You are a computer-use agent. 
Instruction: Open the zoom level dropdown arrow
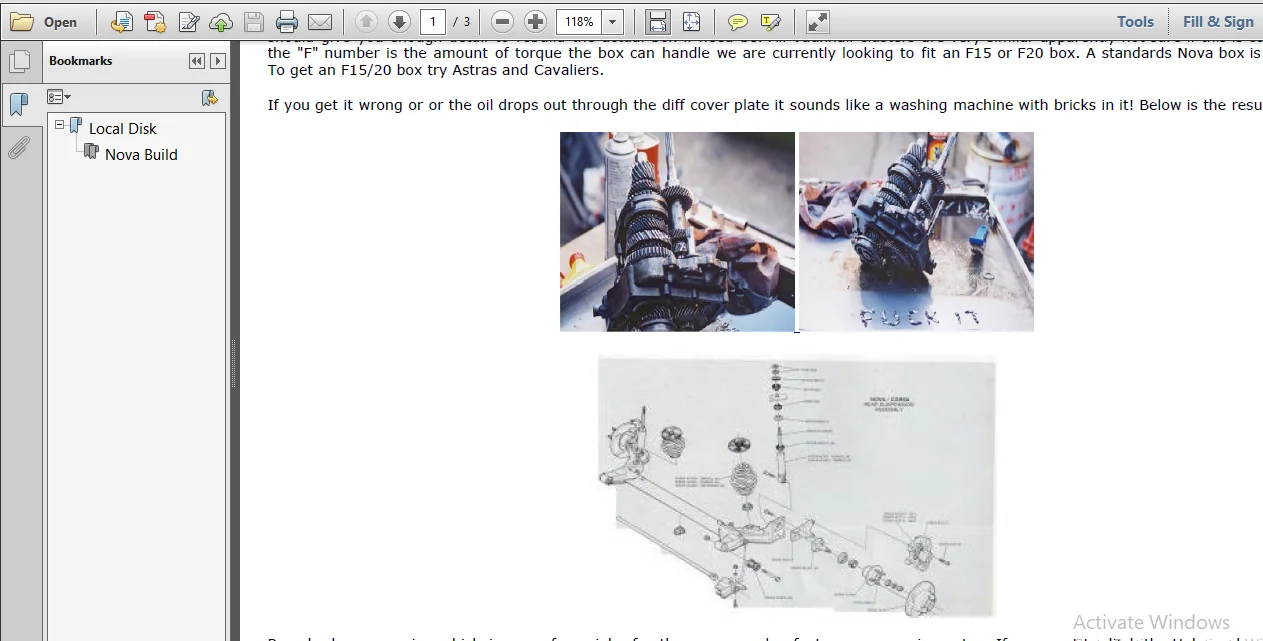[612, 21]
